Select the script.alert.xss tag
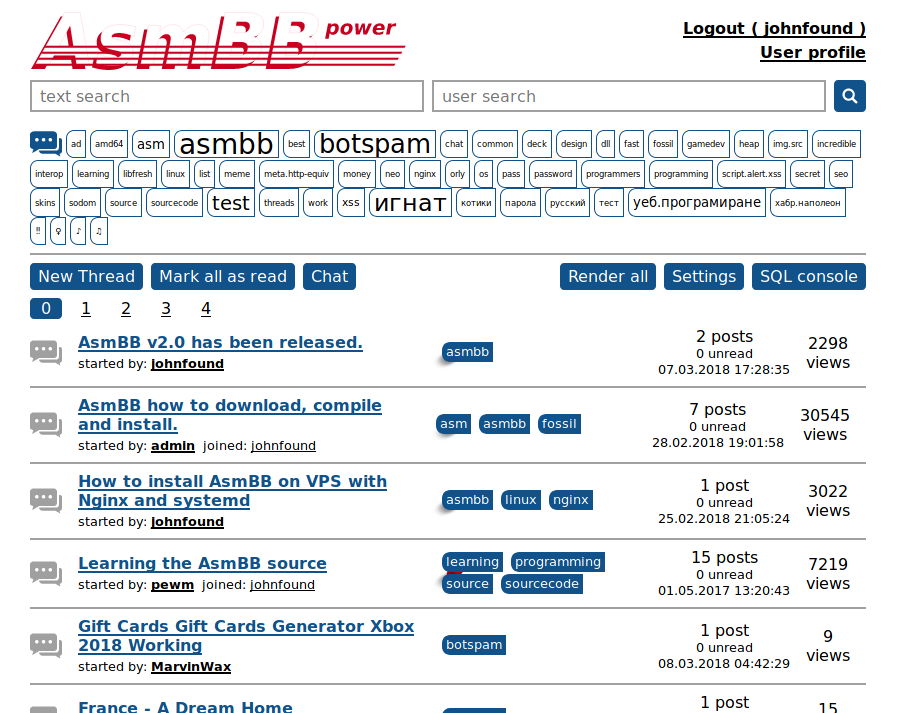908x713 pixels. coord(752,174)
